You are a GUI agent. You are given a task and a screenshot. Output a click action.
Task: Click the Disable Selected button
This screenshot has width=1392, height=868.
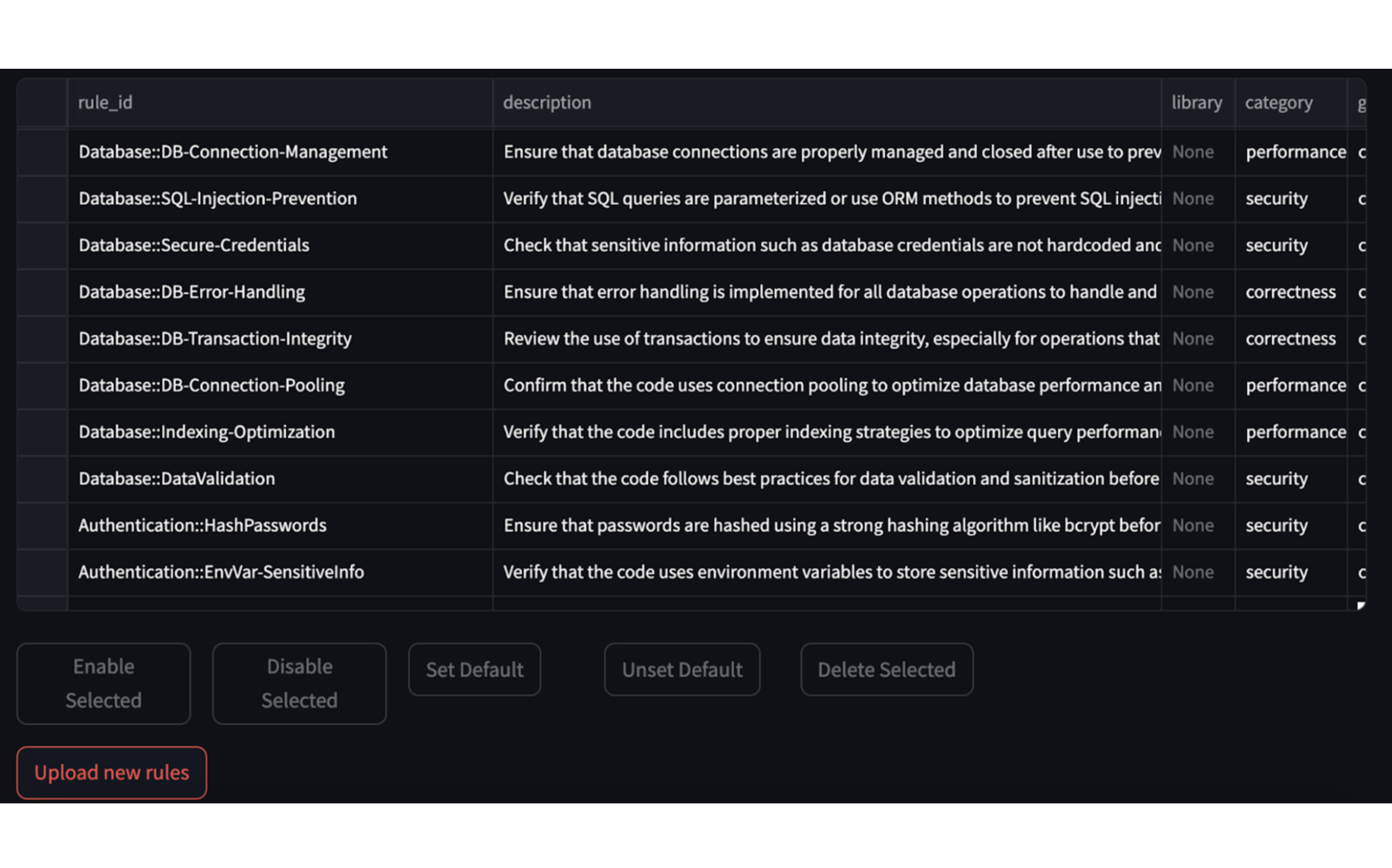pyautogui.click(x=298, y=683)
